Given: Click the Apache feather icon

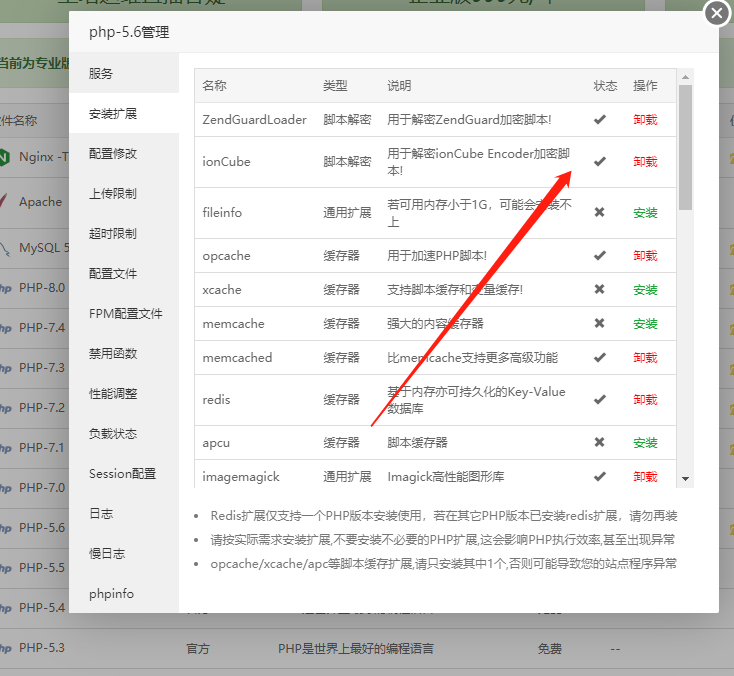Looking at the screenshot, I should pos(6,202).
